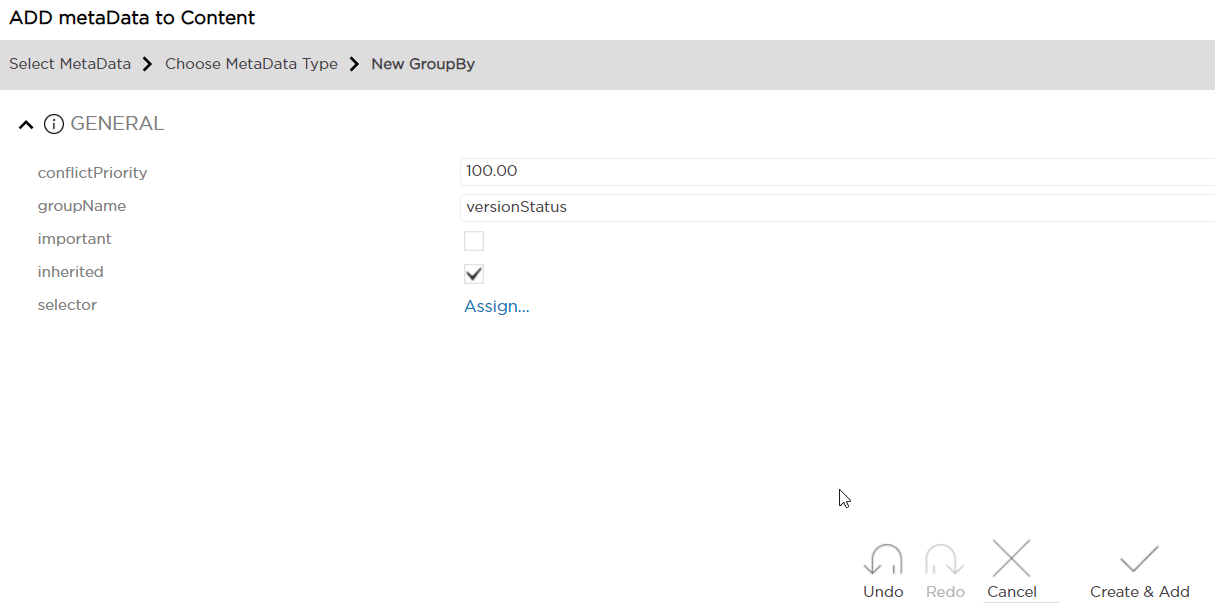Viewport: 1215px width, 603px height.
Task: Select the New GroupBy breadcrumb
Action: [x=423, y=64]
